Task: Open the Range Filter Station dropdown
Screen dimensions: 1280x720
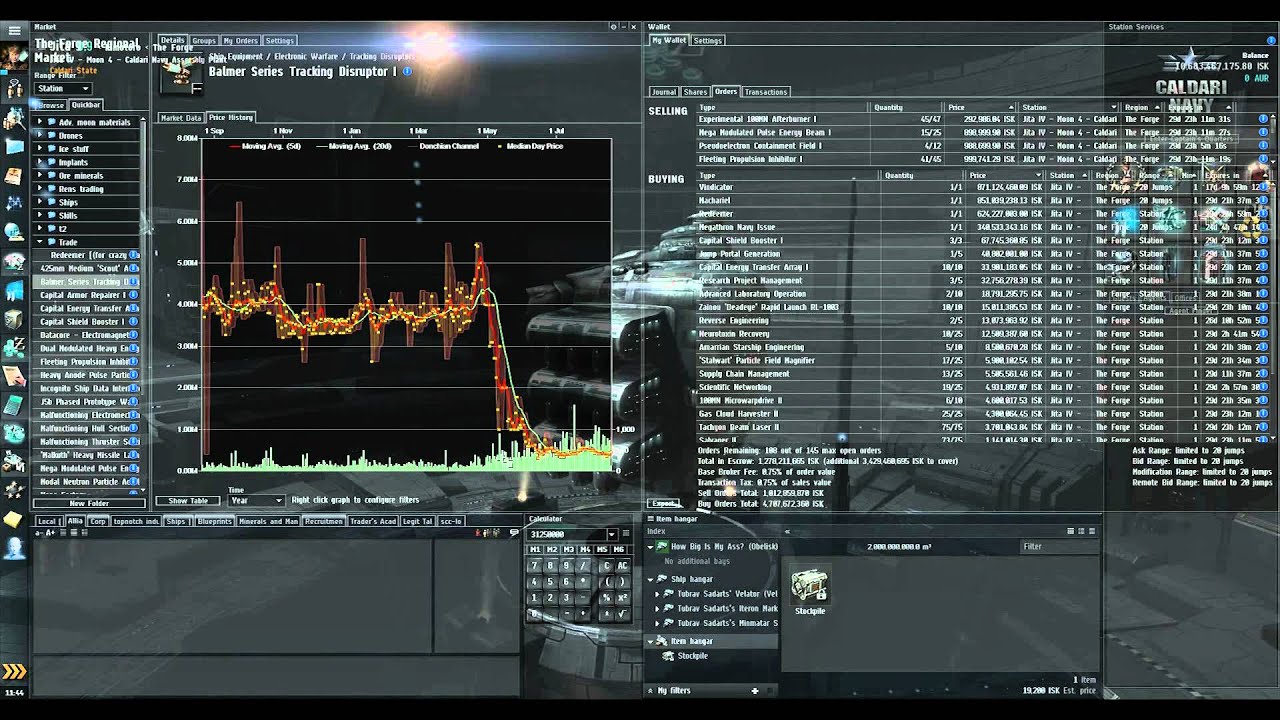Action: pos(64,88)
